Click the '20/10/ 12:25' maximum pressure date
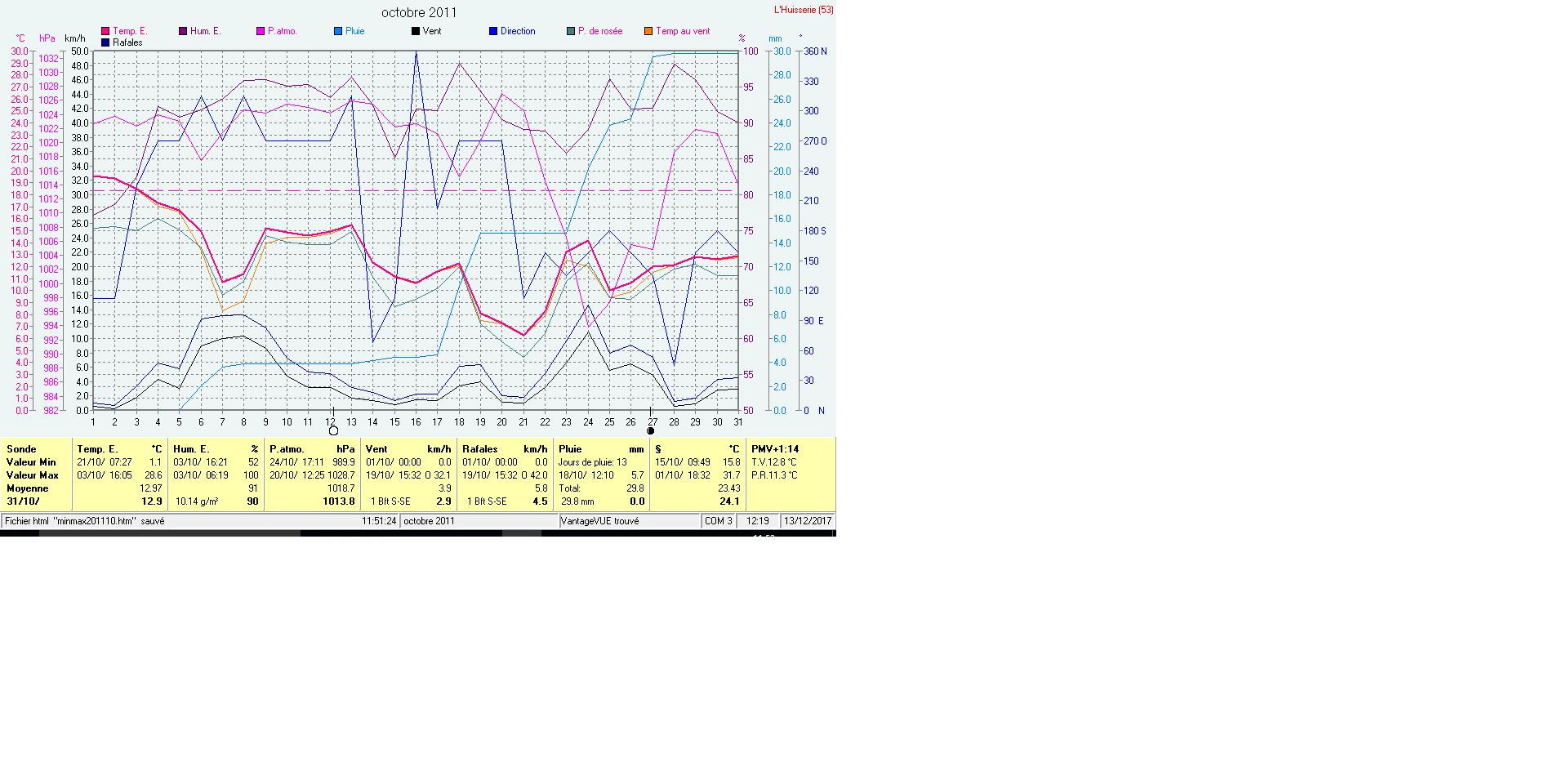Screen dimensions: 1568x762 click(297, 475)
